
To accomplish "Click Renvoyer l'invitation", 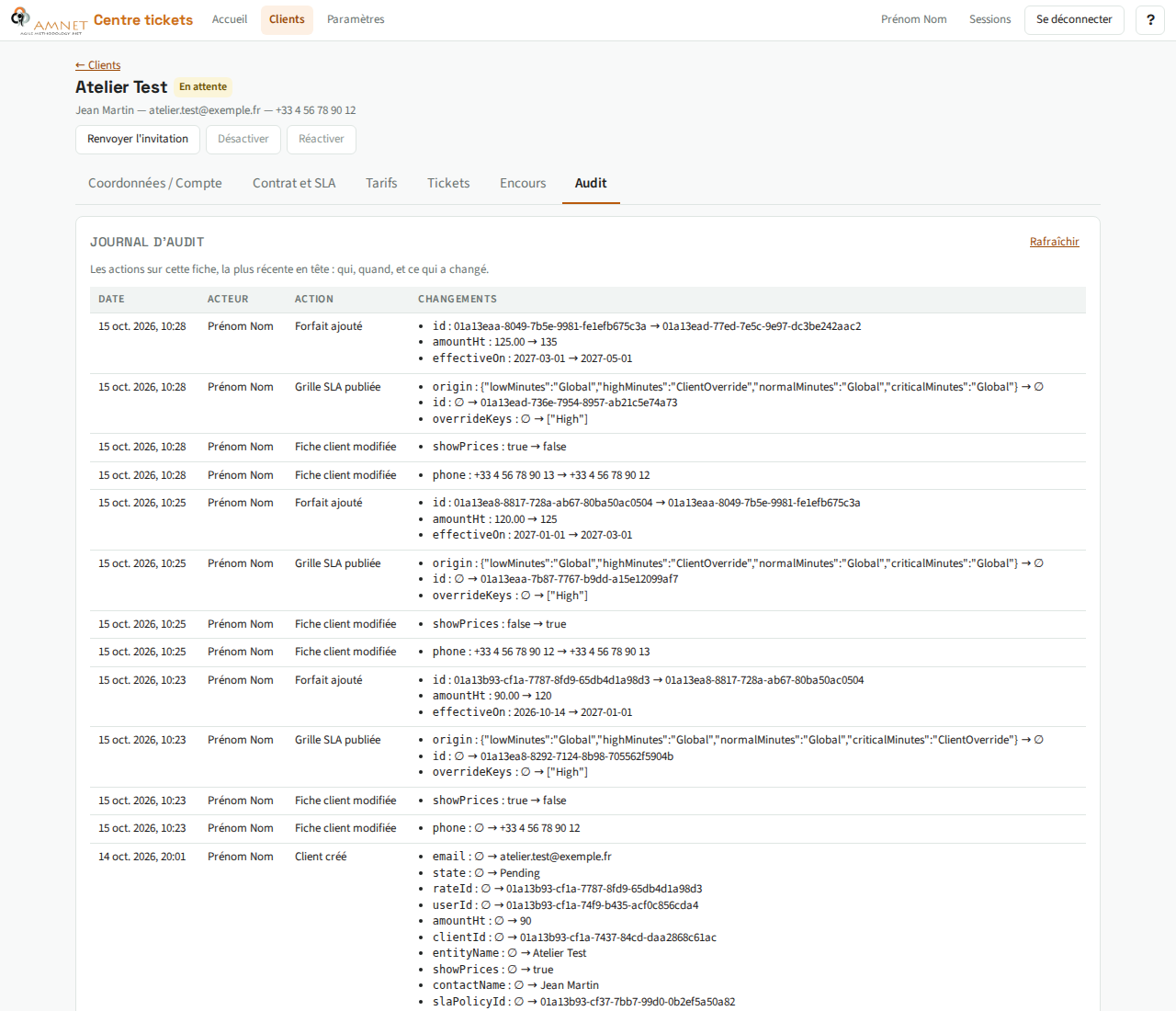I will click(138, 139).
